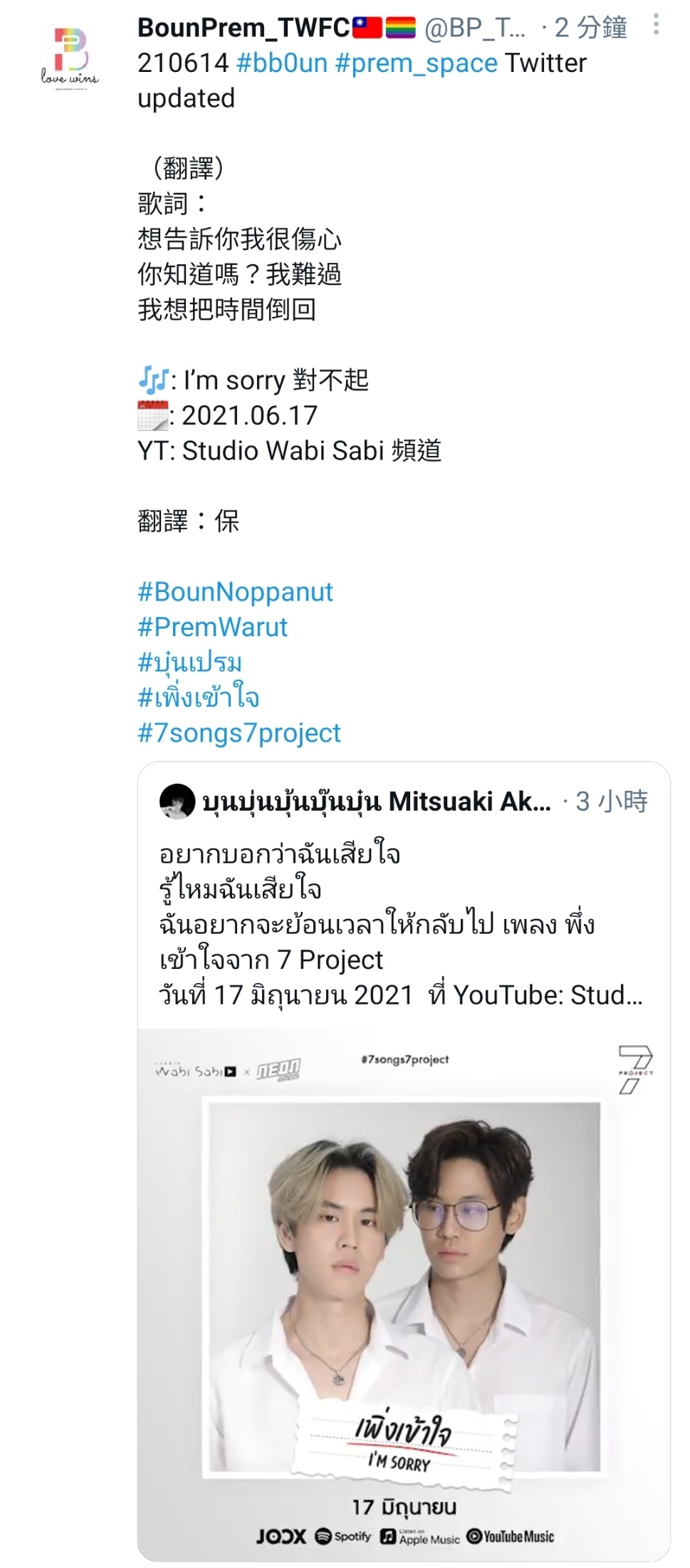View the I'm Sorry poster image

click(404, 1295)
